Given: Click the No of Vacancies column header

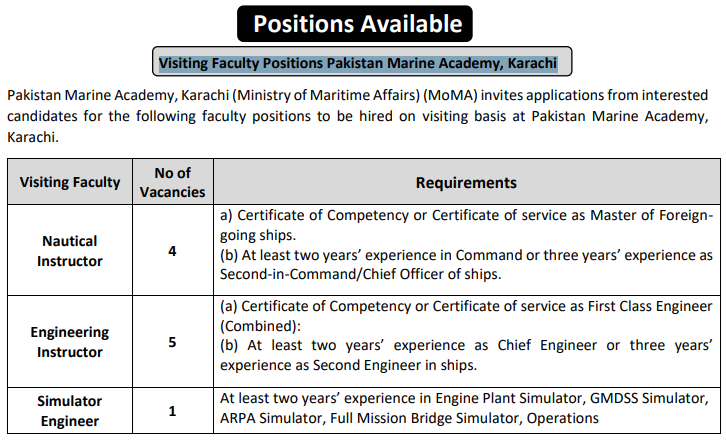Looking at the screenshot, I should tap(173, 182).
